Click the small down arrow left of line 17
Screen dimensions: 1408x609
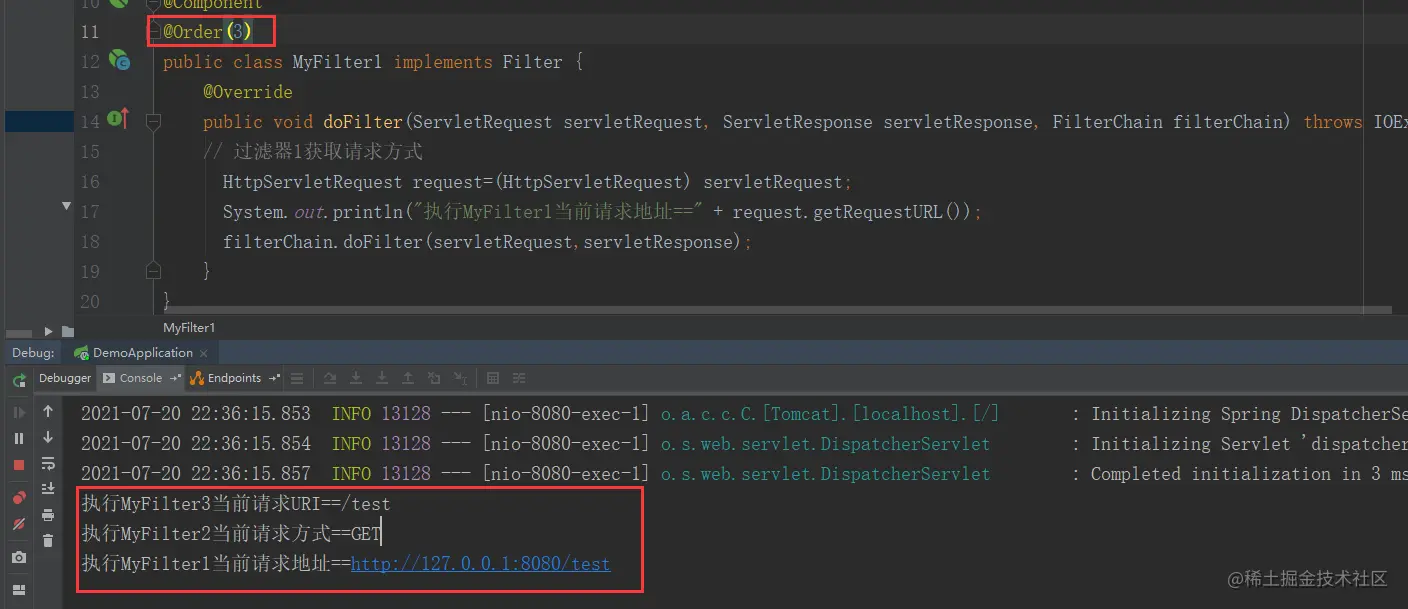[x=66, y=206]
